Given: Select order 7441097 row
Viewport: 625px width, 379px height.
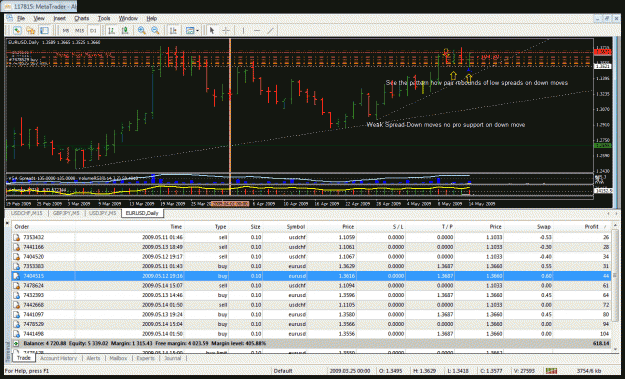Looking at the screenshot, I should 311,314.
